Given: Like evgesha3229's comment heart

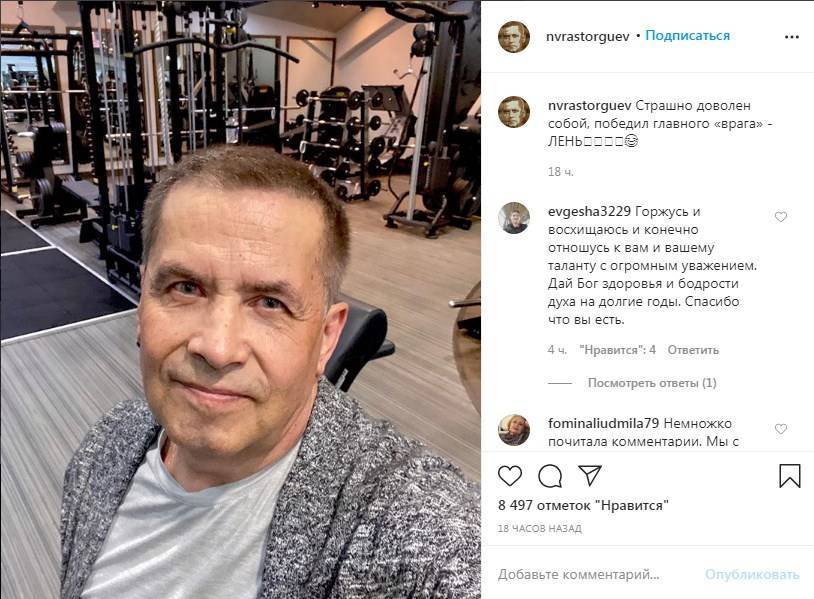Looking at the screenshot, I should tap(781, 217).
